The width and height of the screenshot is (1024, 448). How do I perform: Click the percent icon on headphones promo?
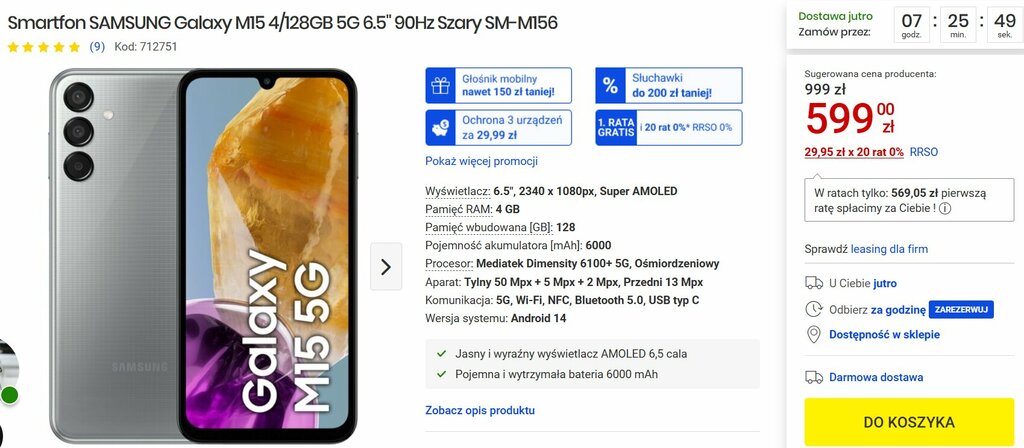point(610,86)
